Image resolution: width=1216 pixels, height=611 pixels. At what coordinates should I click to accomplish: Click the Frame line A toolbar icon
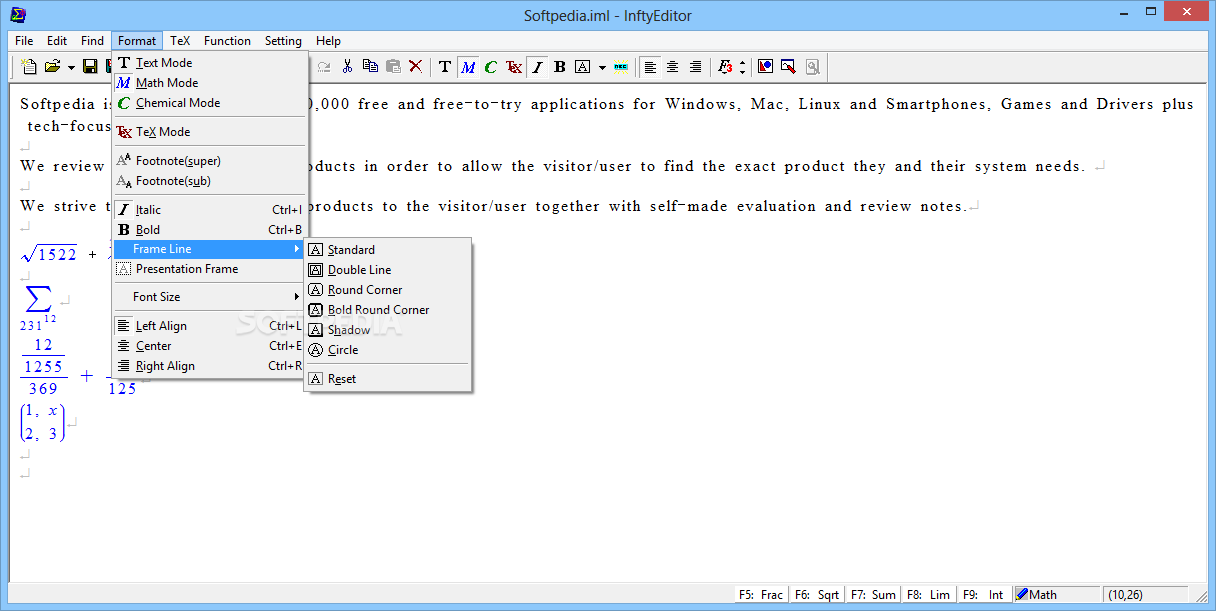coord(582,67)
